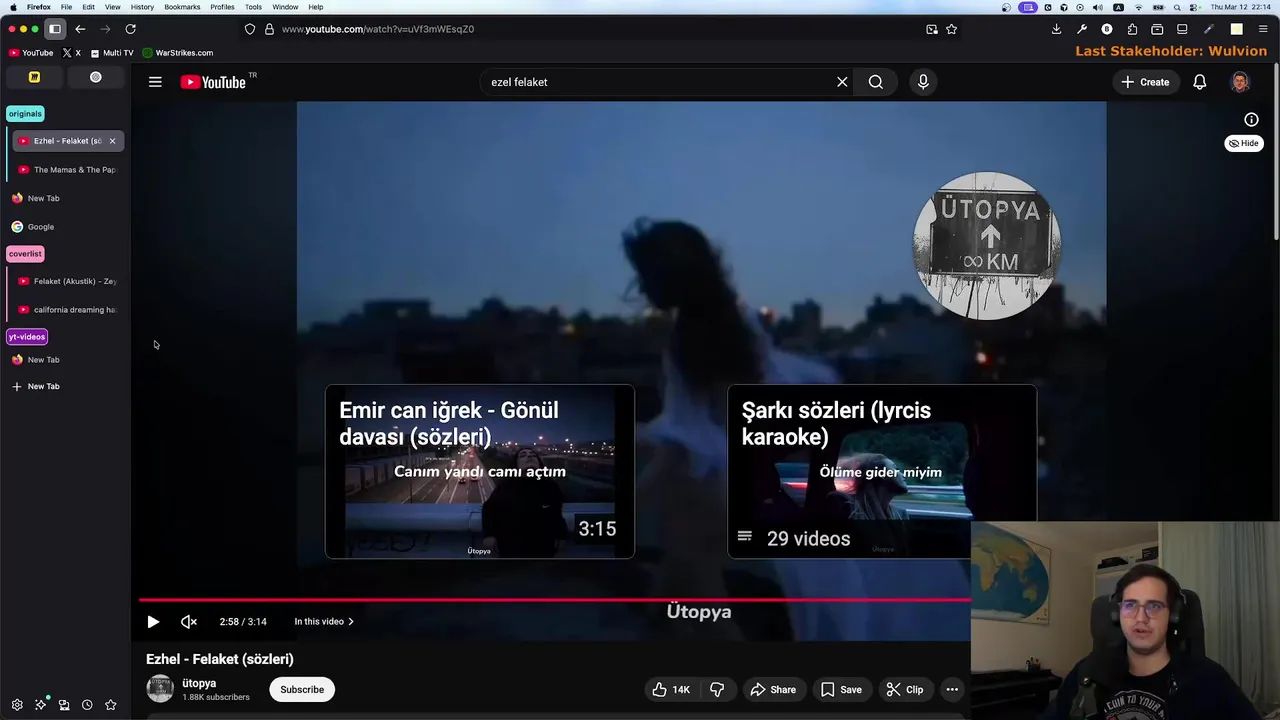Open synced tabs sidebar icon
Image resolution: width=1280 pixels, height=720 pixels.
[64, 705]
